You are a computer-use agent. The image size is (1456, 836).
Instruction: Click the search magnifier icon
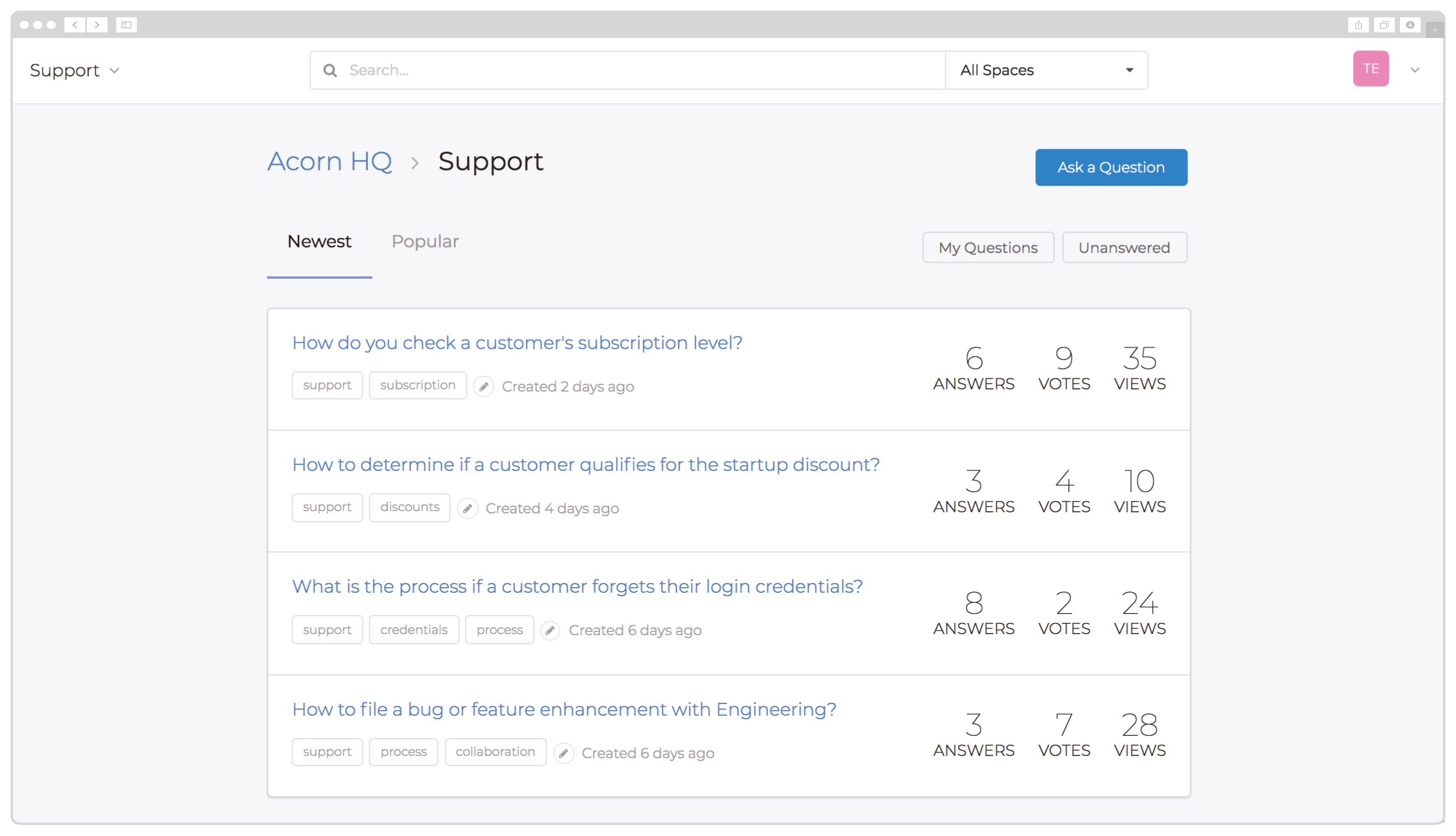click(329, 70)
